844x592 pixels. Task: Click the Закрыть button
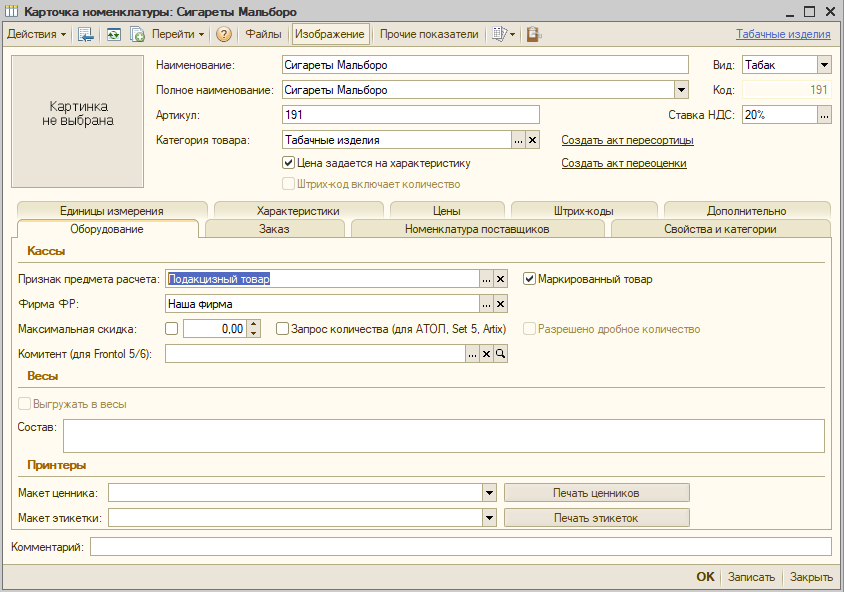coord(811,577)
